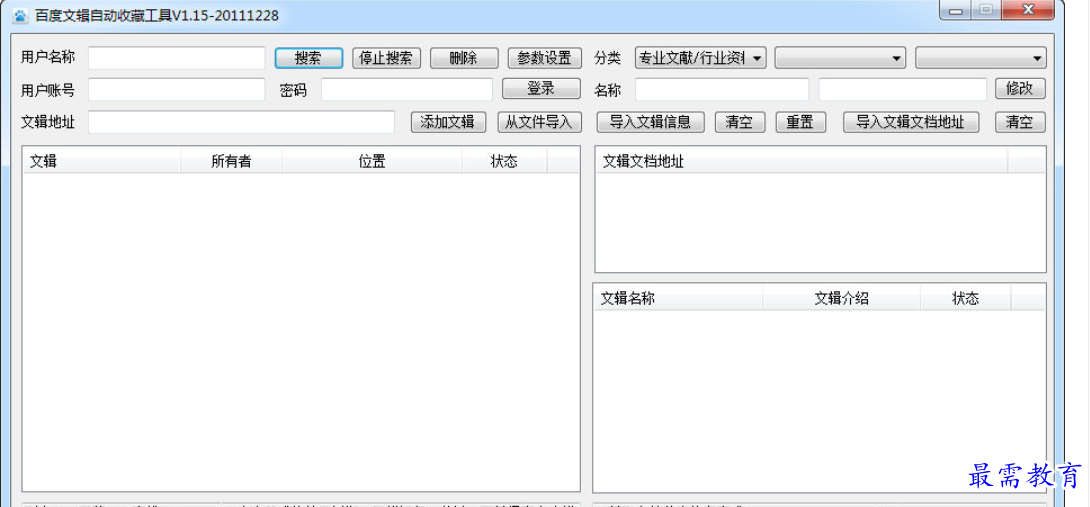Viewport: 1090px width, 507px height.
Task: Click 清空 button next to 导入文辑信息
Action: (x=740, y=122)
